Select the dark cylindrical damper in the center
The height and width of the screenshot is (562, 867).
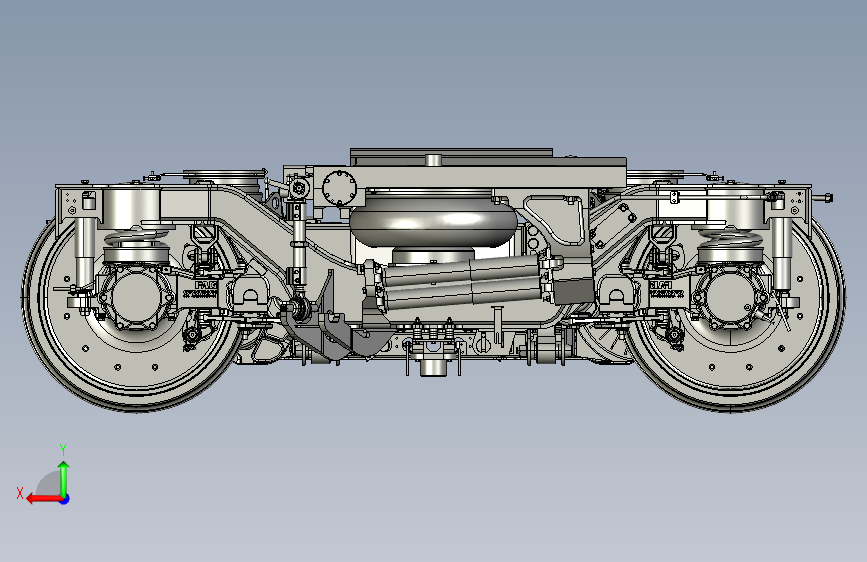(462, 284)
